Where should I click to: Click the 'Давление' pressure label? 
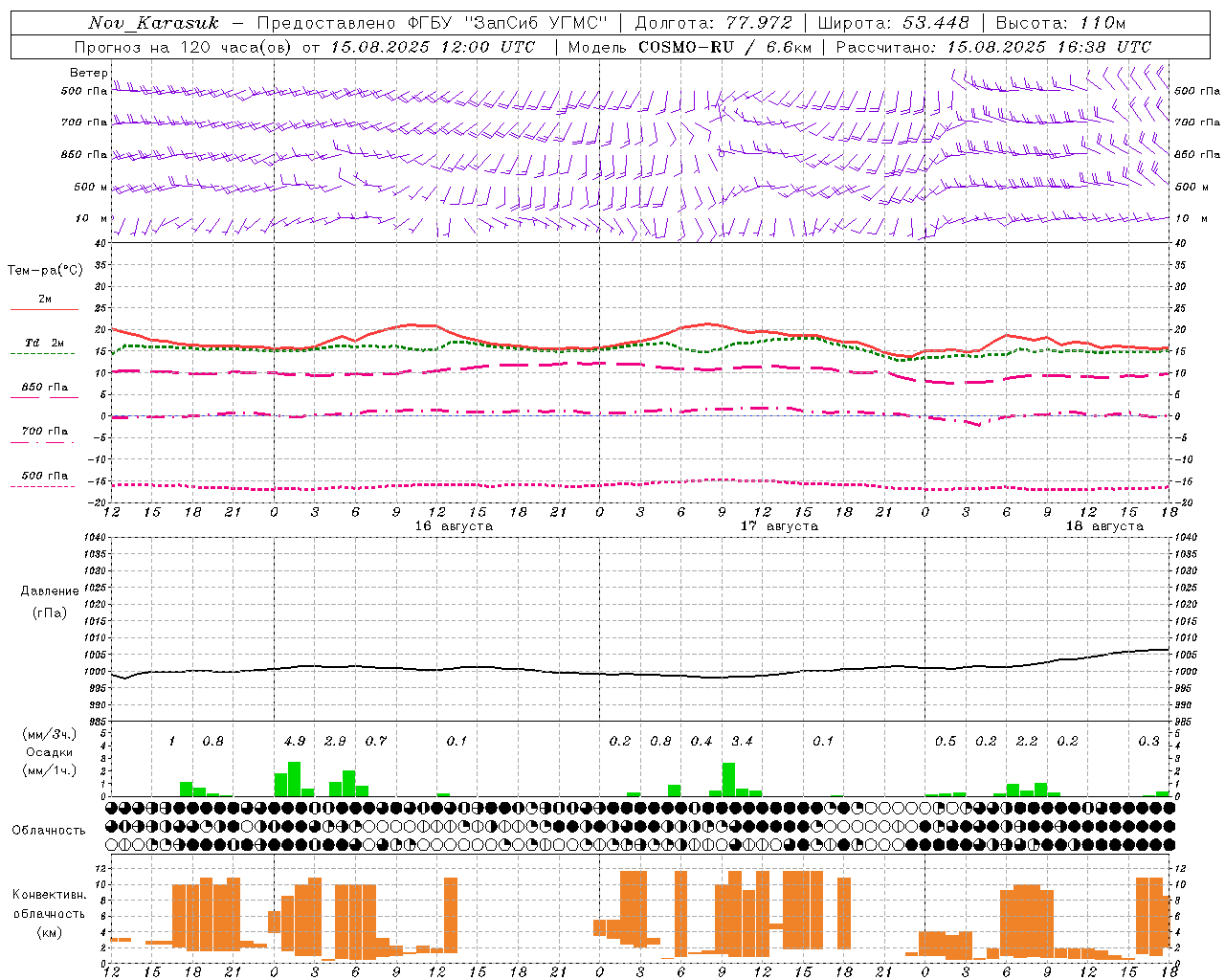[52, 591]
